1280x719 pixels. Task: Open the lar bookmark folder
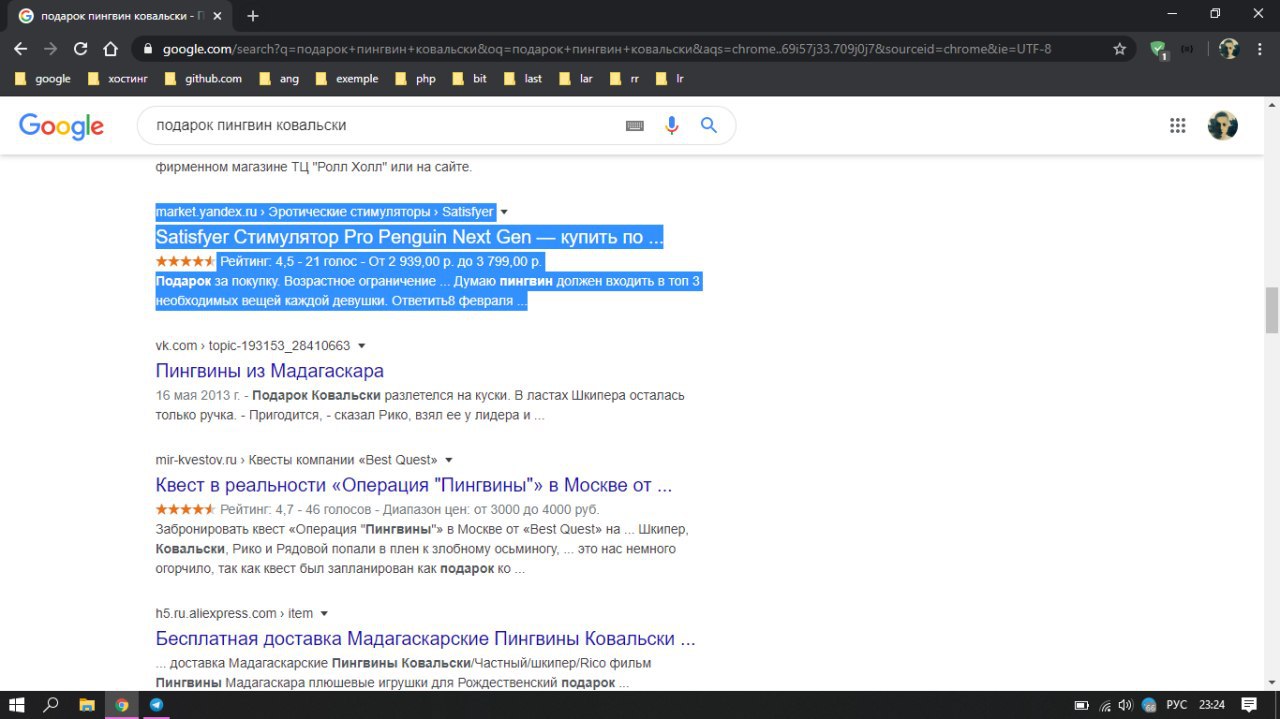tap(576, 78)
